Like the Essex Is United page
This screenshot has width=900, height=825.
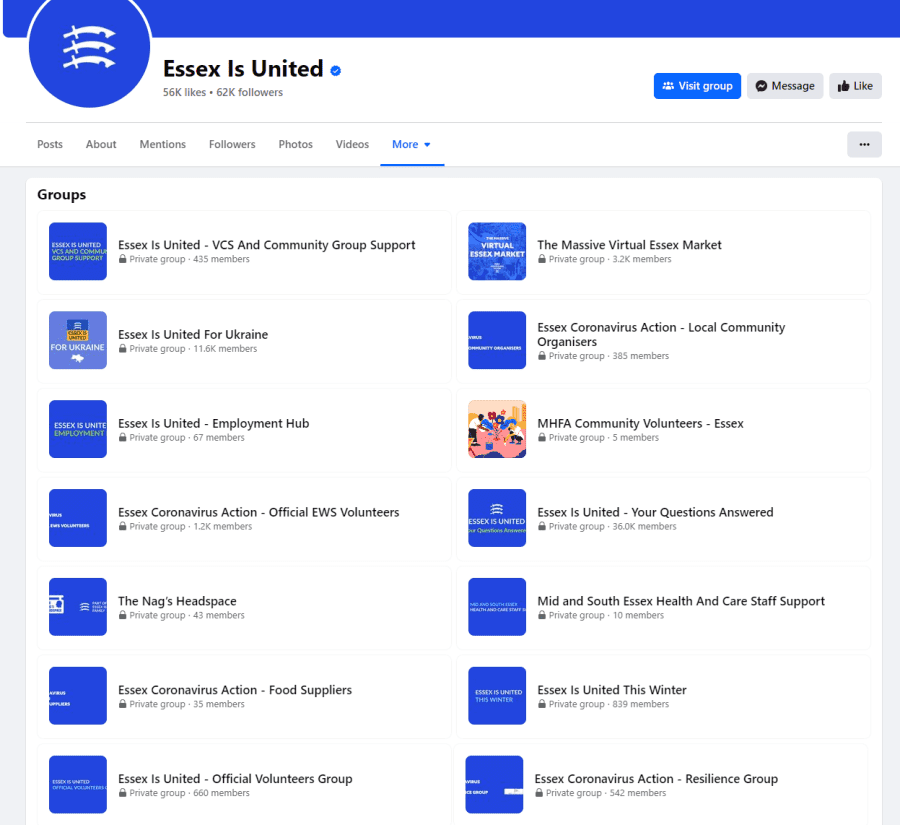pyautogui.click(x=855, y=86)
